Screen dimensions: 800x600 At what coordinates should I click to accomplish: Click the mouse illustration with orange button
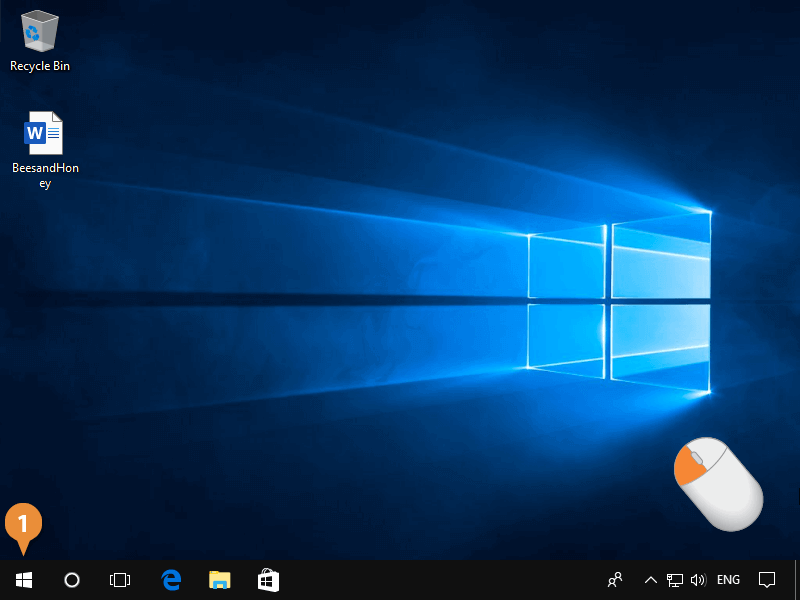pyautogui.click(x=718, y=483)
